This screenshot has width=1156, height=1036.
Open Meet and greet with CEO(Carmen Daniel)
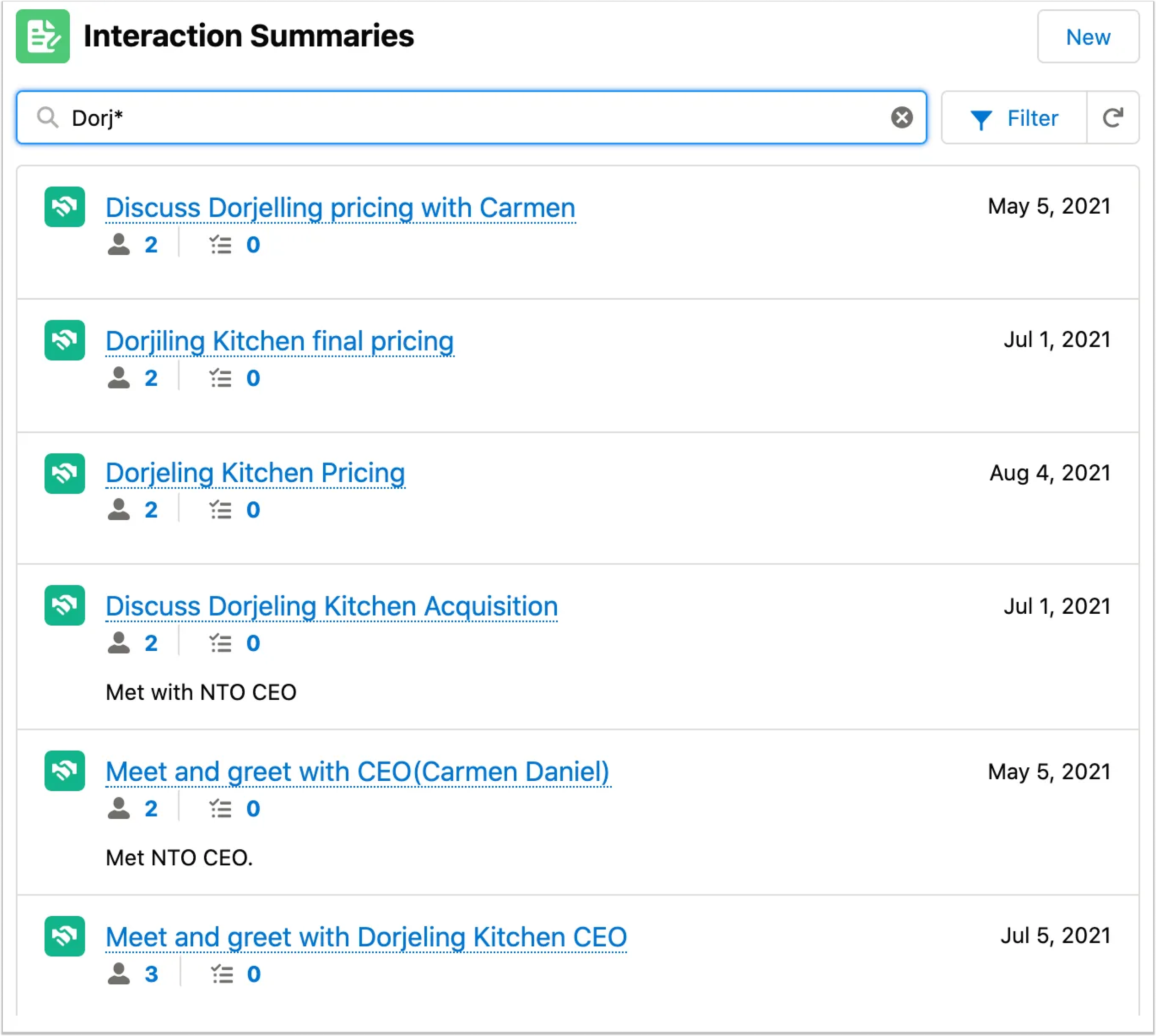357,772
